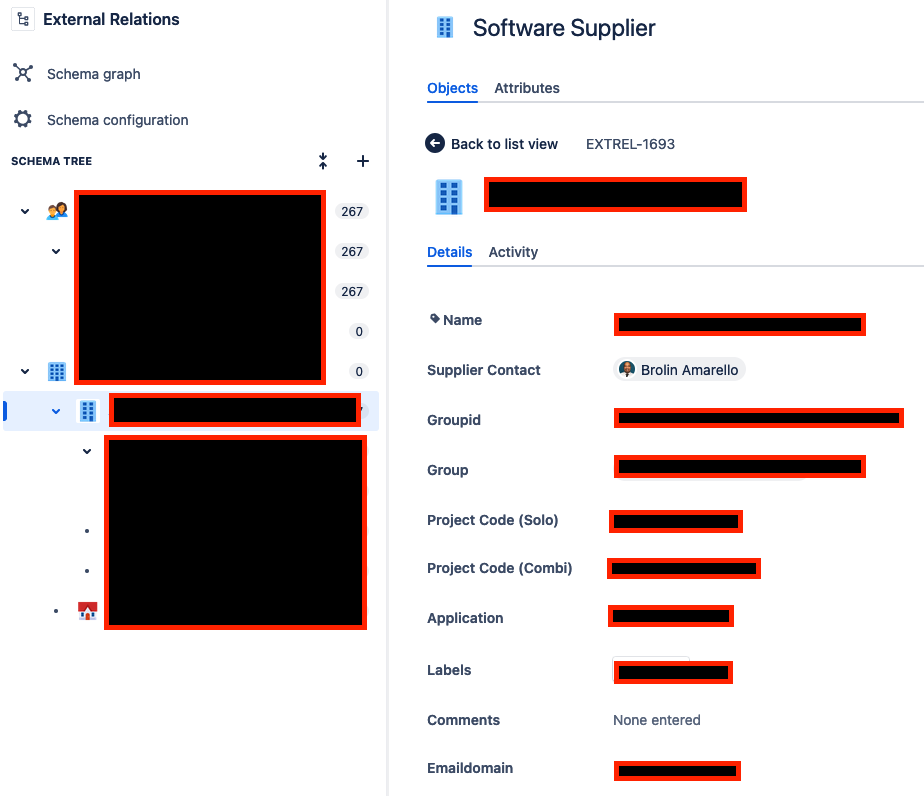Image resolution: width=924 pixels, height=796 pixels.
Task: Collapse all tree items using double-arrow icon
Action: 322,161
